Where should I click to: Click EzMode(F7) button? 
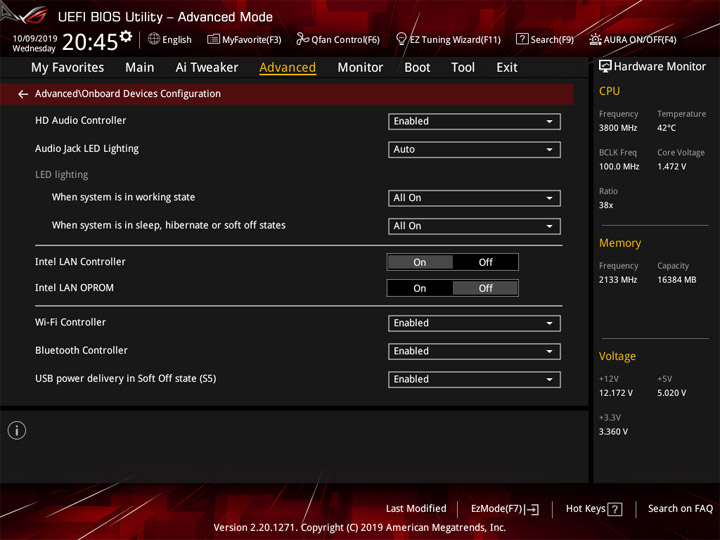coord(505,509)
